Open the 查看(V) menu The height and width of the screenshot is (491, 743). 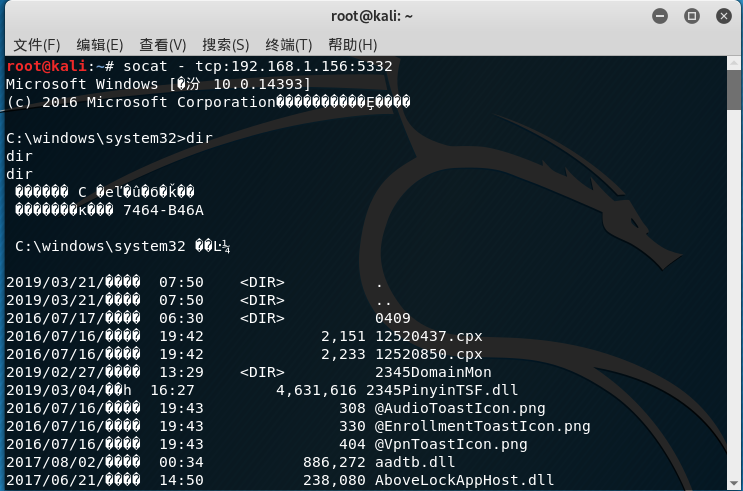[x=163, y=45]
